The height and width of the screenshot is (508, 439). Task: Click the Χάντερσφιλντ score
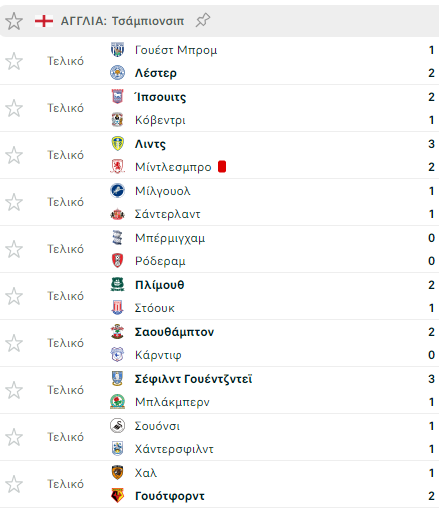pyautogui.click(x=432, y=449)
